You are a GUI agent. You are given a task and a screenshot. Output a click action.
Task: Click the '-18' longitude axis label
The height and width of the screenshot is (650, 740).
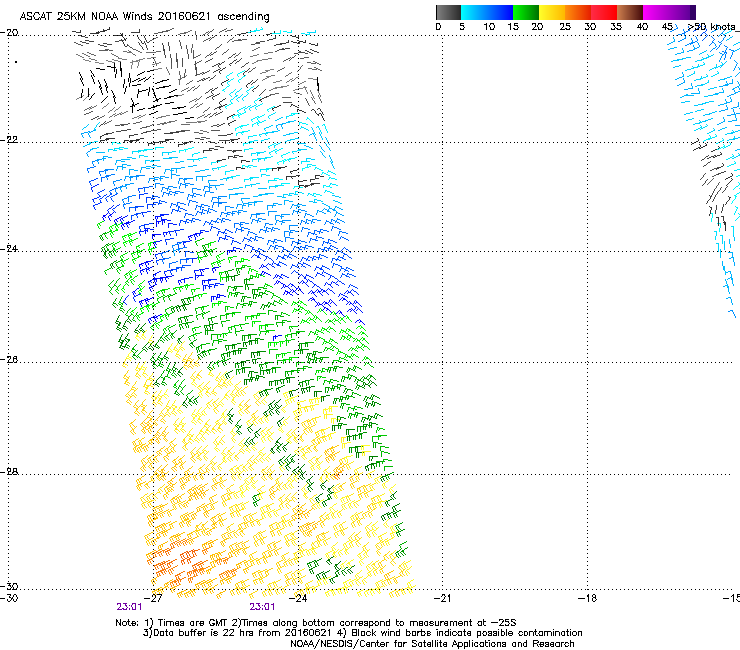tap(587, 598)
